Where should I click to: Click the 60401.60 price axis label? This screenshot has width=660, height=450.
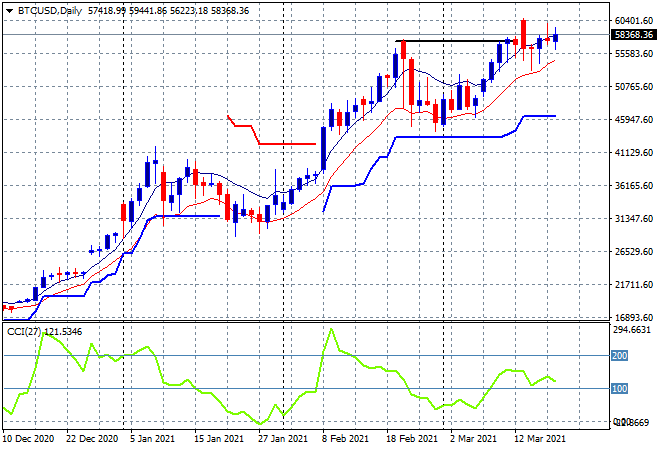(633, 21)
